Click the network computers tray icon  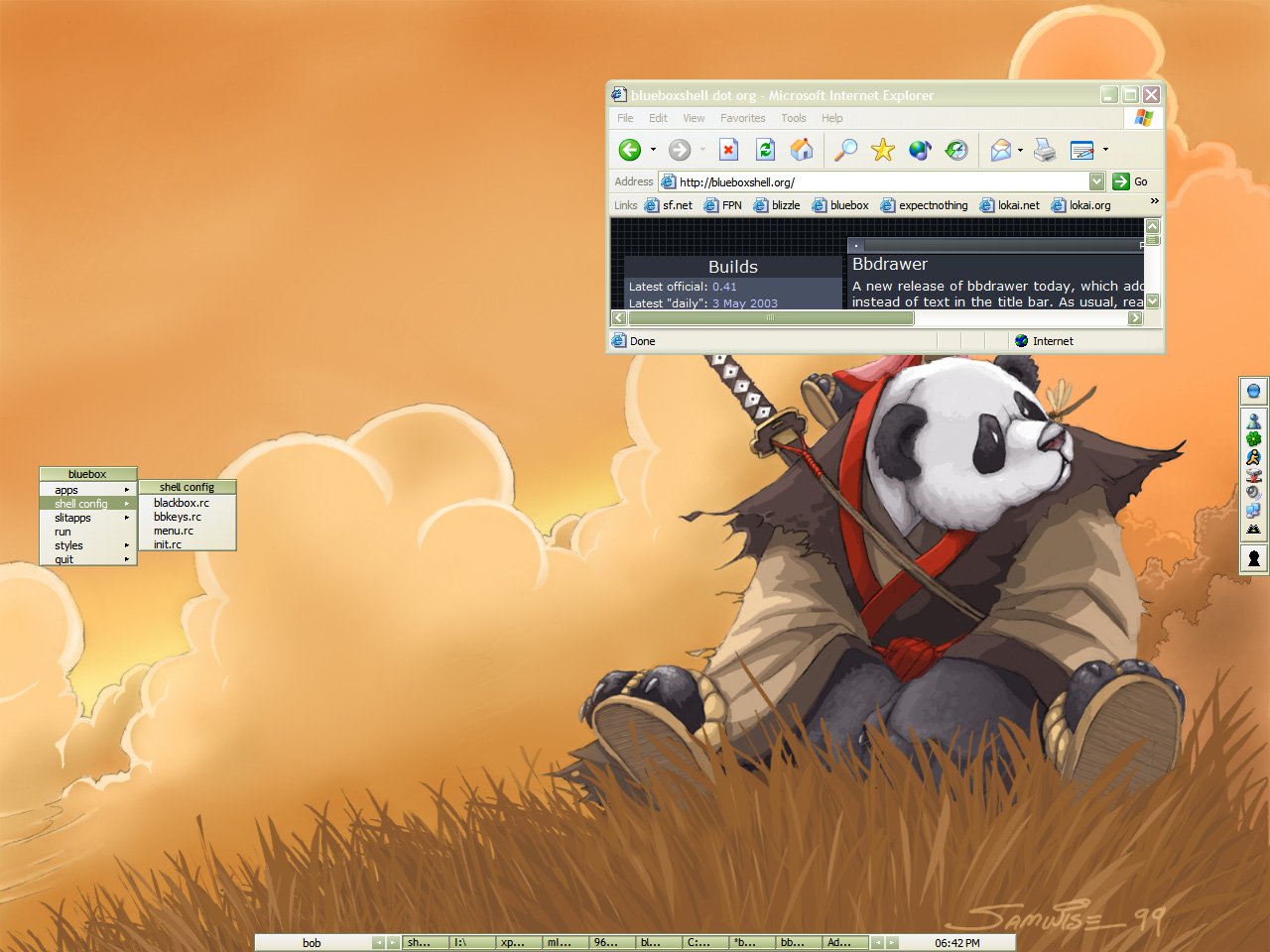point(1253,511)
